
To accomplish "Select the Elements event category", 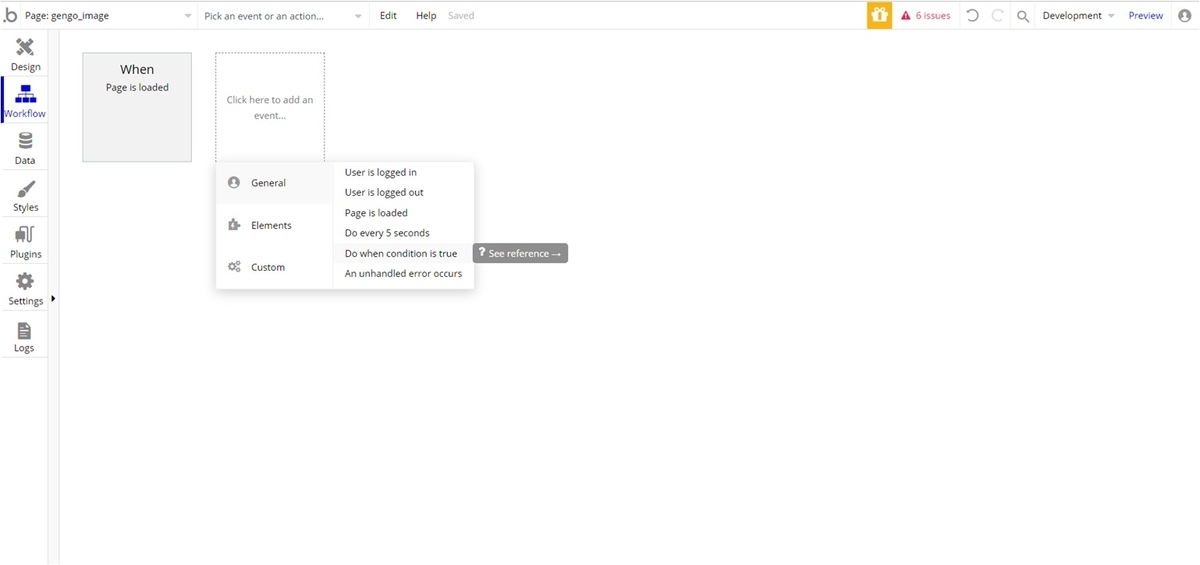I will point(274,225).
